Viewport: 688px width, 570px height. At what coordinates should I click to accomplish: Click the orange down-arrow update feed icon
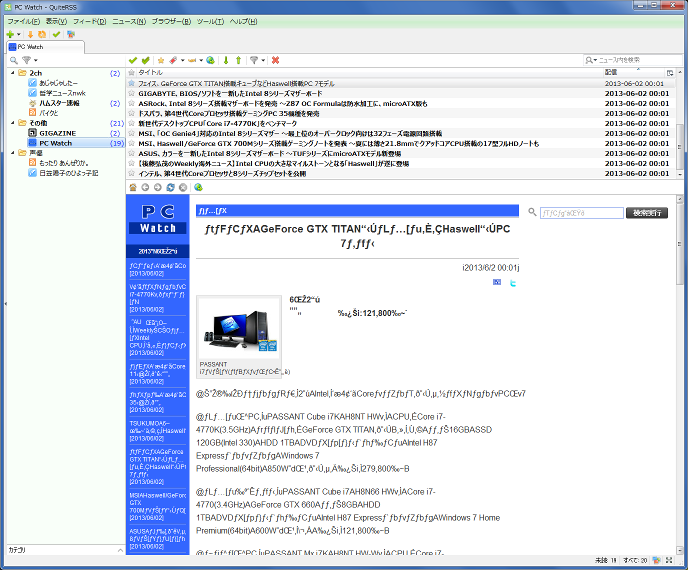30,34
